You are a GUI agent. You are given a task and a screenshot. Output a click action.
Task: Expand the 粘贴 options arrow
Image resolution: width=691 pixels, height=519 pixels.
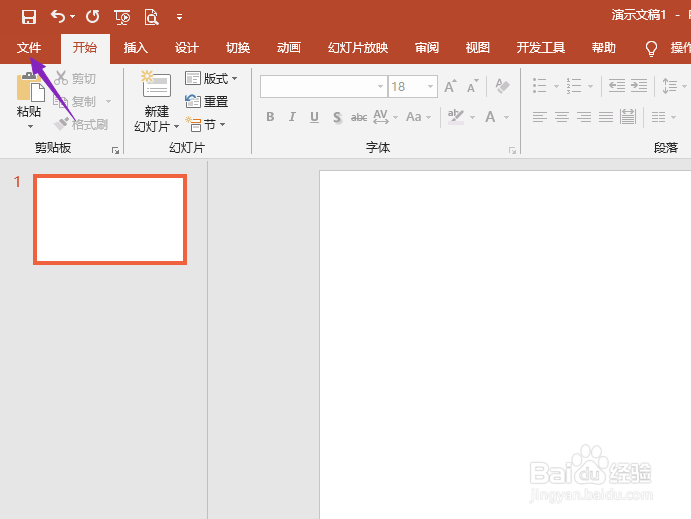(x=30, y=127)
